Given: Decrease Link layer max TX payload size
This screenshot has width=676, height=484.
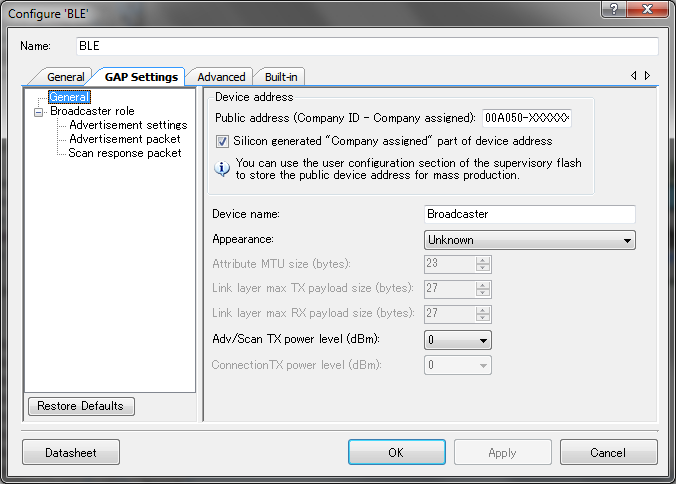Looking at the screenshot, I should coord(483,293).
